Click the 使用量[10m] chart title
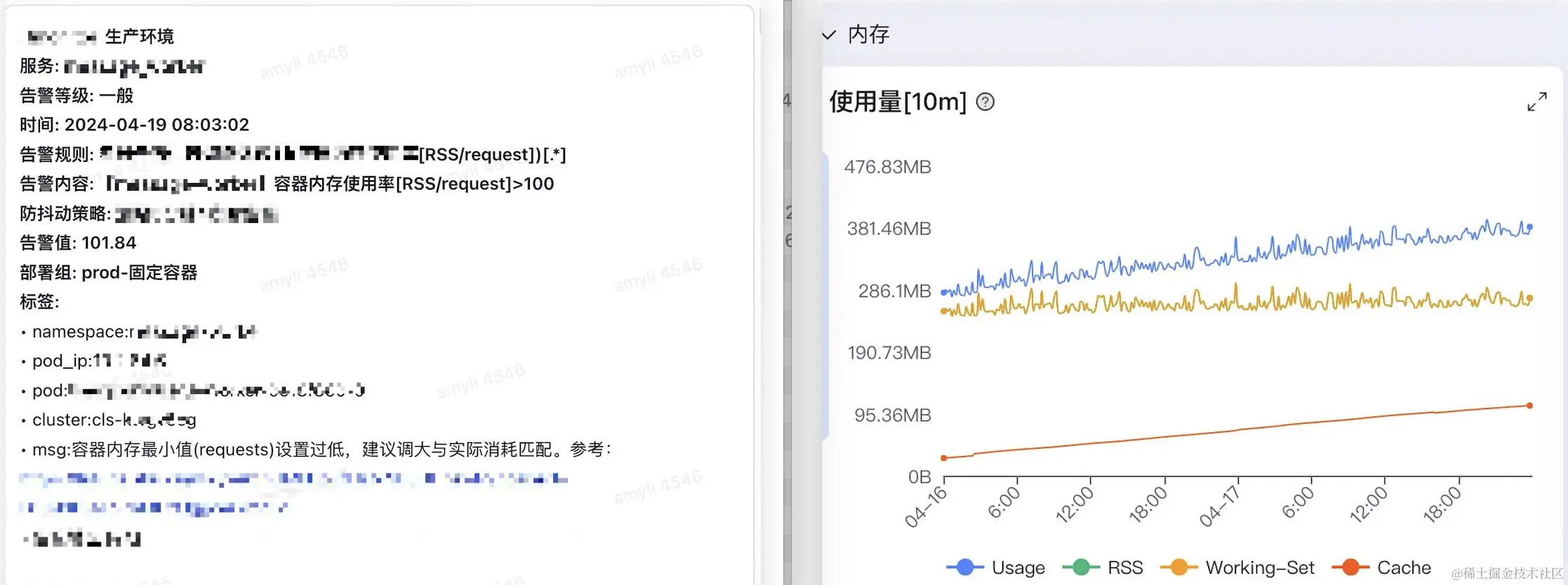The height and width of the screenshot is (585, 1568). [898, 102]
